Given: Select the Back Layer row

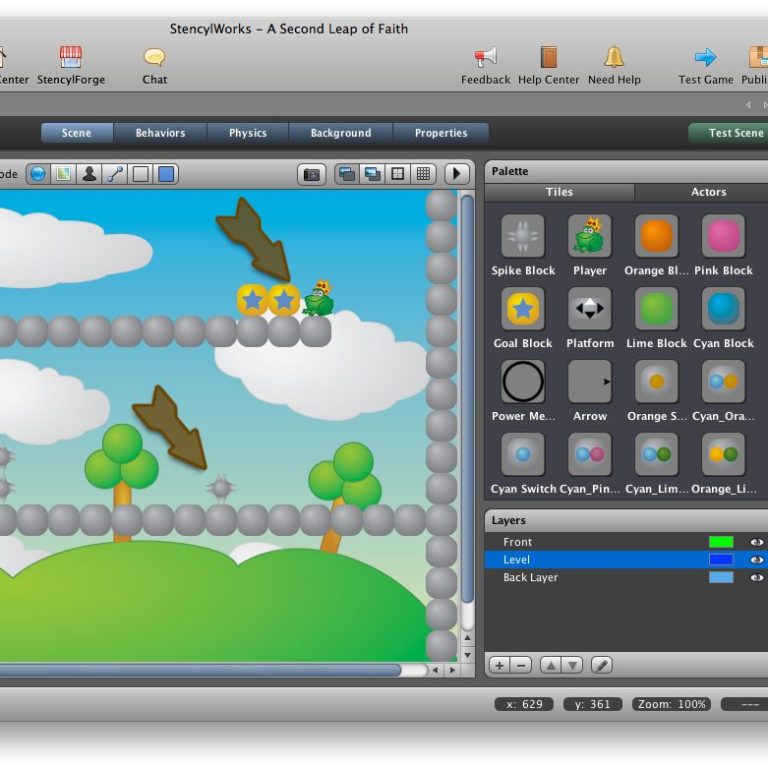Looking at the screenshot, I should coord(626,577).
